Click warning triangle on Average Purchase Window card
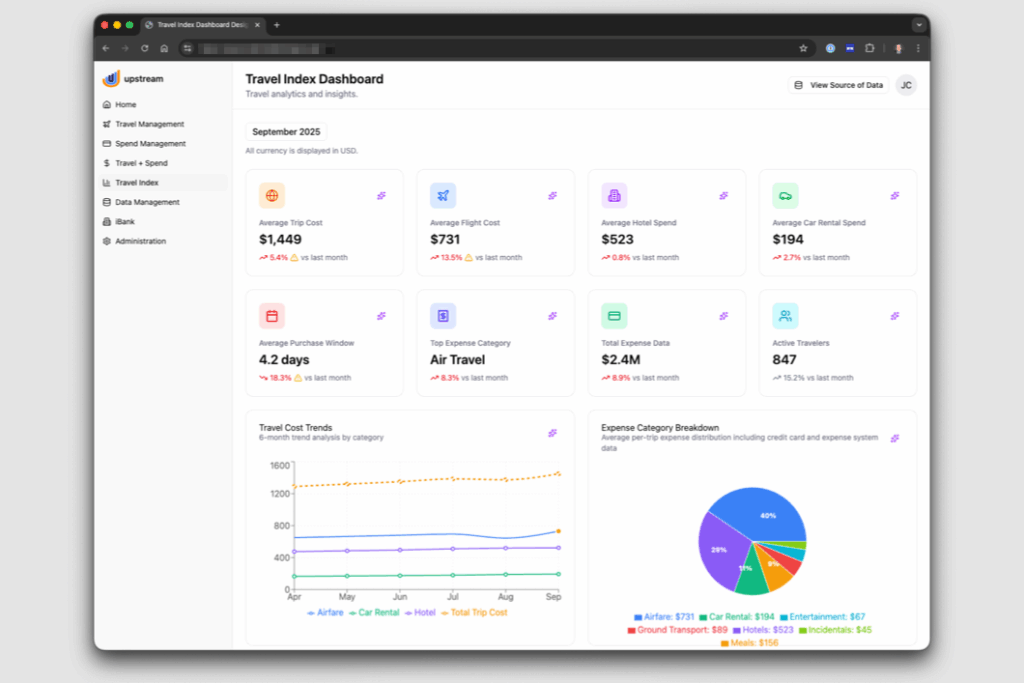Screen dimensions: 1024x683 coord(298,378)
